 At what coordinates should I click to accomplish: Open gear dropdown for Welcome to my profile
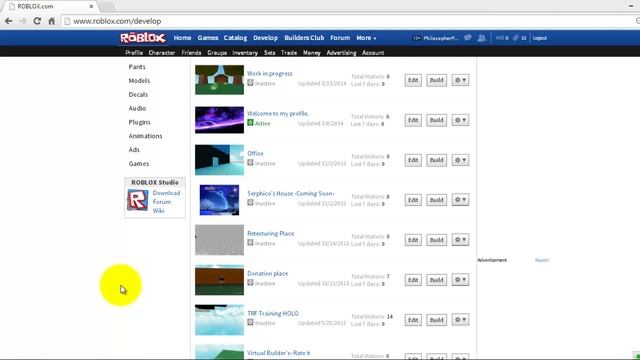click(460, 120)
